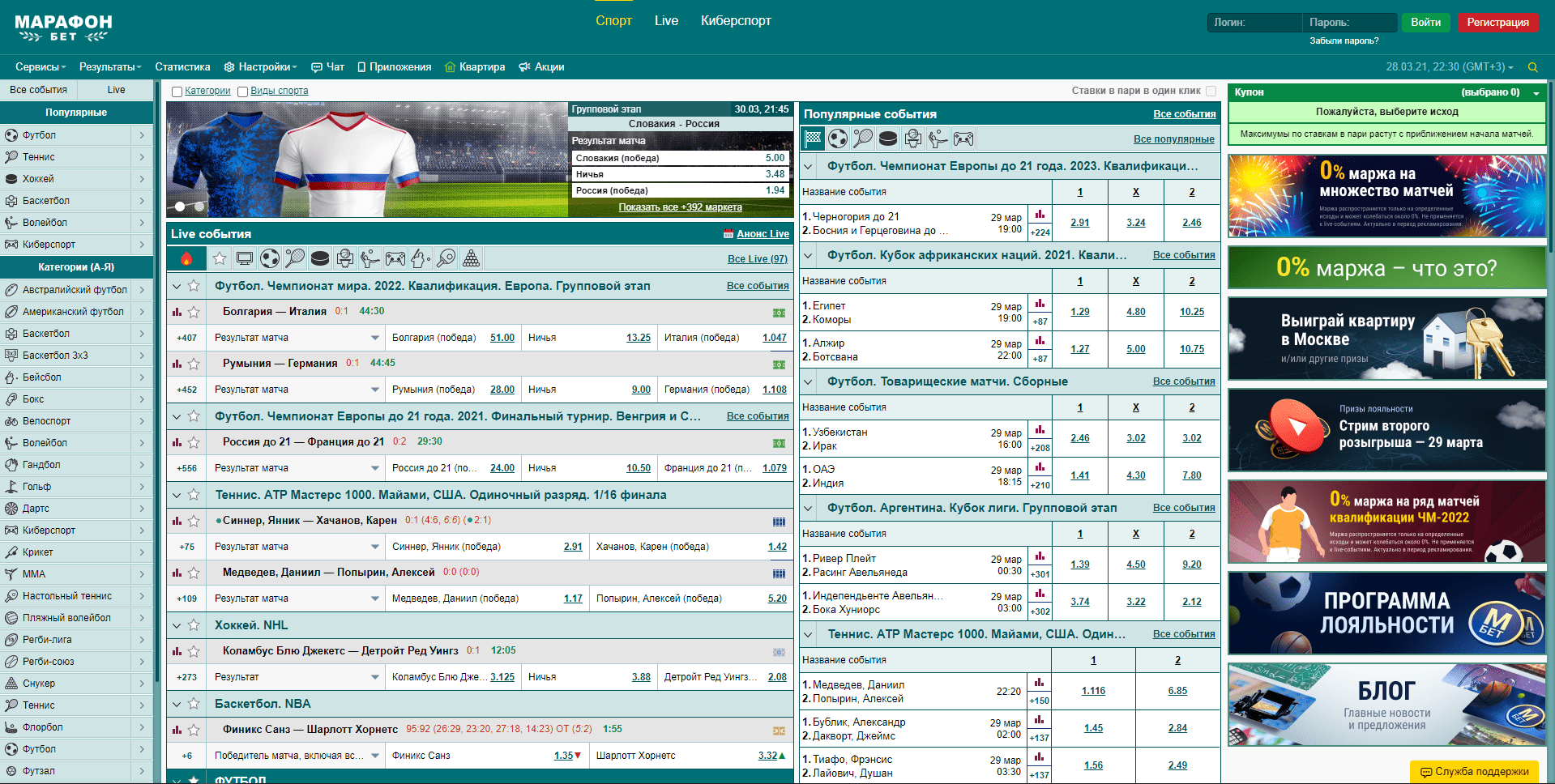The height and width of the screenshot is (784, 1555).
Task: Click the Войти login button
Action: coord(1425,23)
